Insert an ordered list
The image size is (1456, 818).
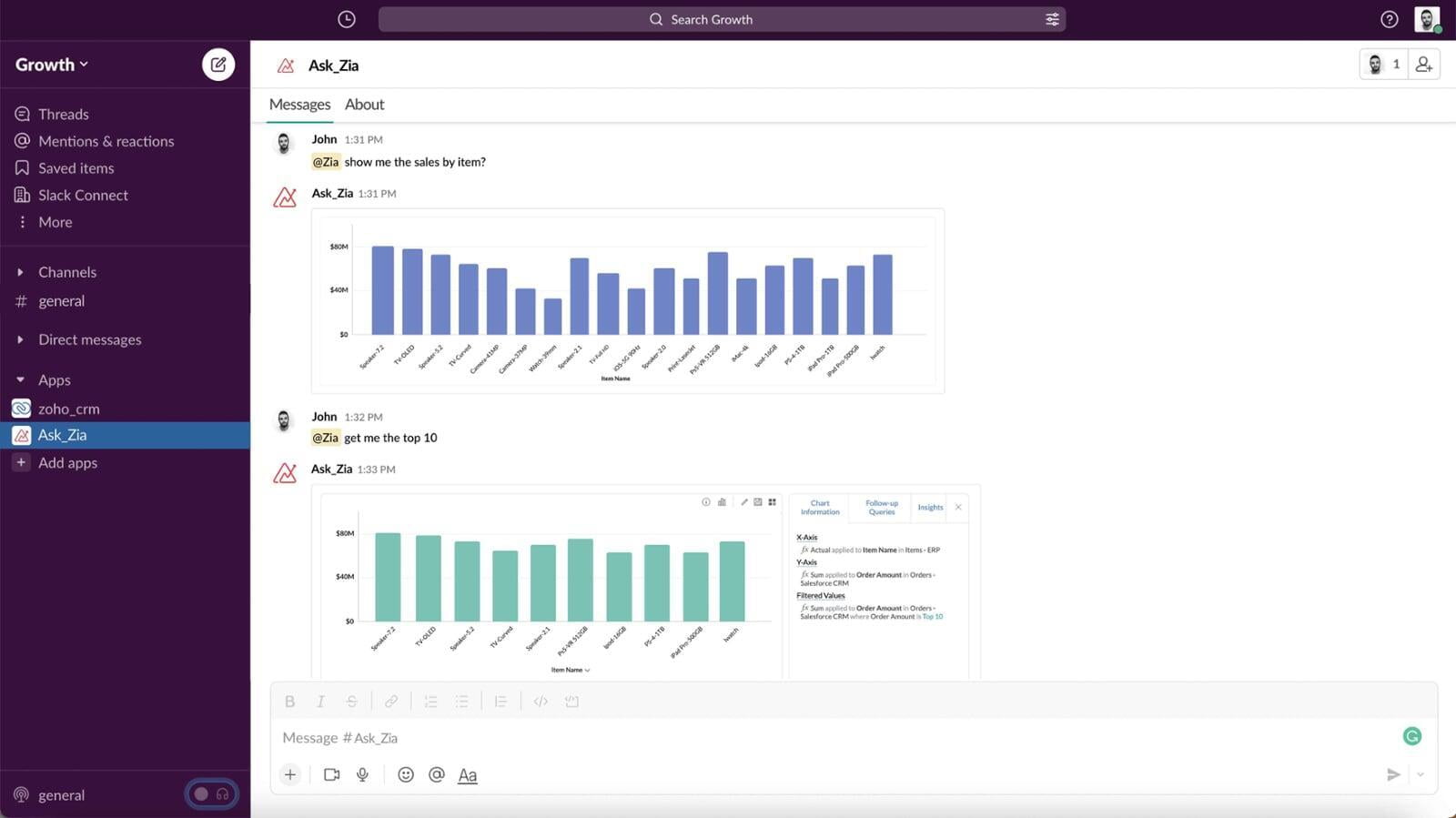[x=430, y=702]
